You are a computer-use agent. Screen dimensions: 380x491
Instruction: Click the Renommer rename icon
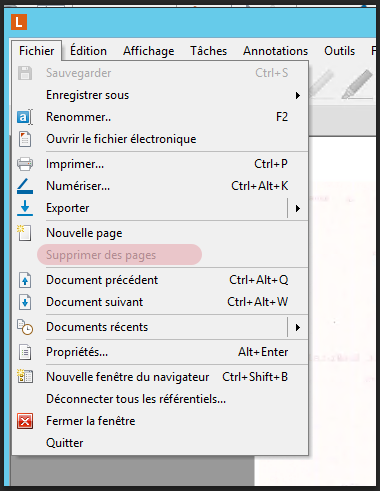tap(25, 117)
